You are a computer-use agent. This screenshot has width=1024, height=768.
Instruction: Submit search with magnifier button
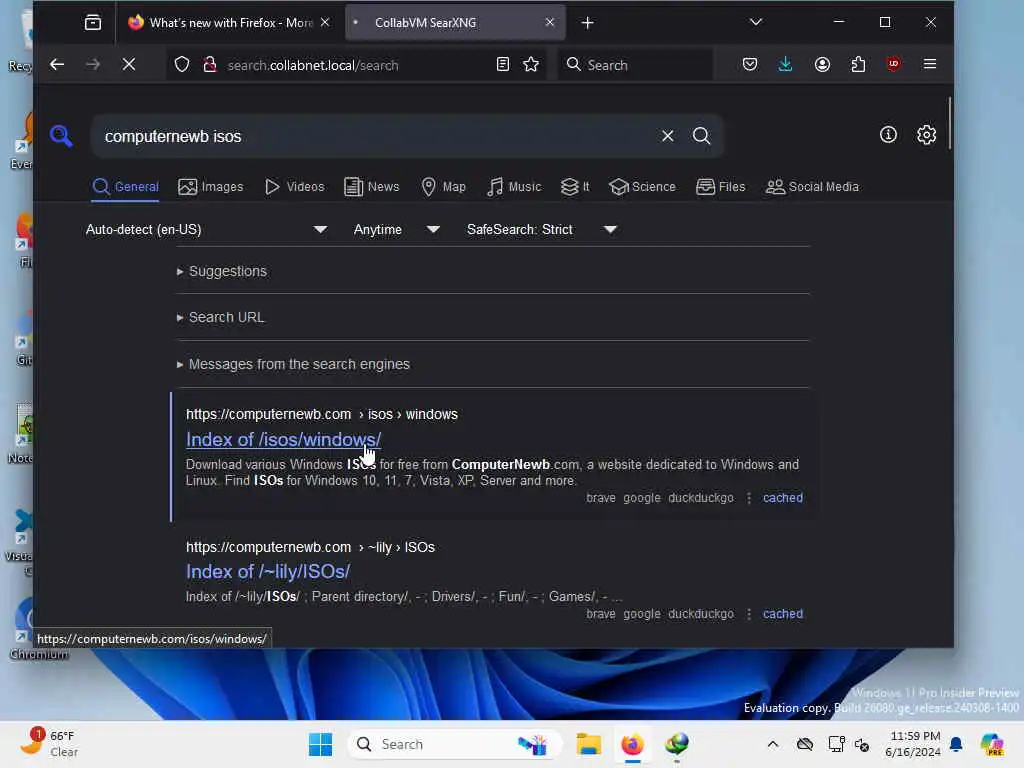coord(701,136)
